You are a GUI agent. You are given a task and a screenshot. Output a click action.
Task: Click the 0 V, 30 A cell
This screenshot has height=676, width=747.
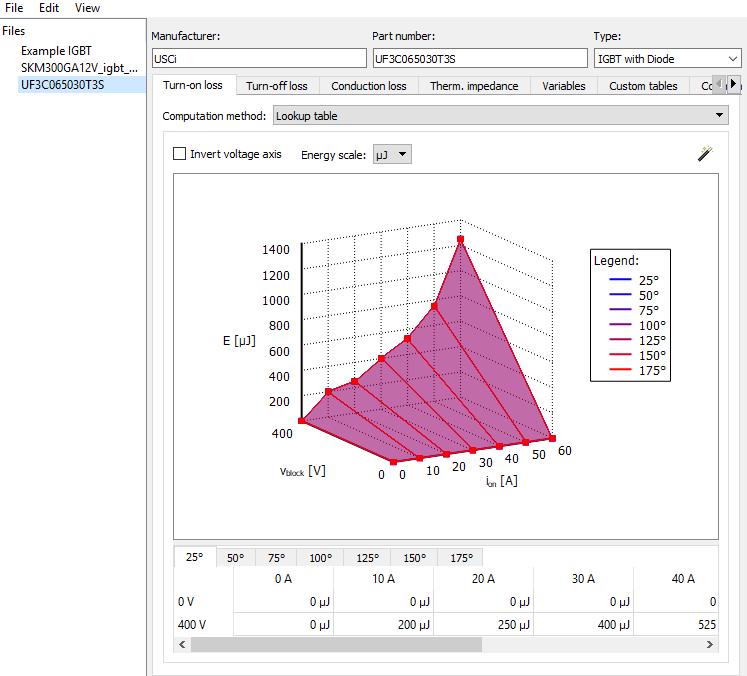pos(584,602)
